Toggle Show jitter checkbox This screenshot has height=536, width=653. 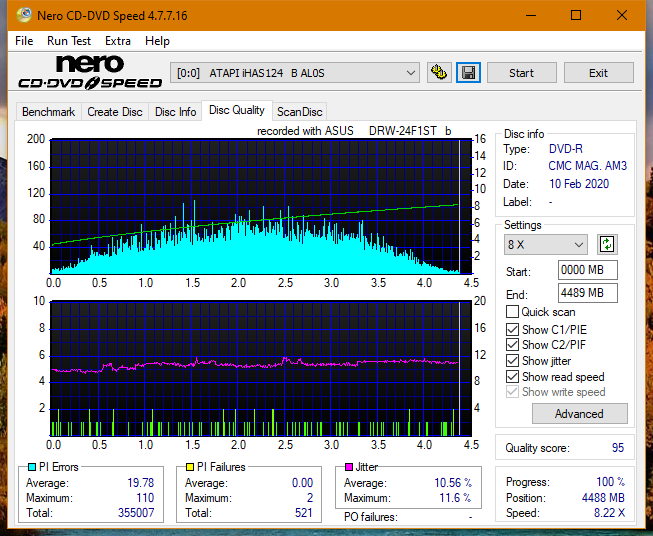pyautogui.click(x=512, y=361)
